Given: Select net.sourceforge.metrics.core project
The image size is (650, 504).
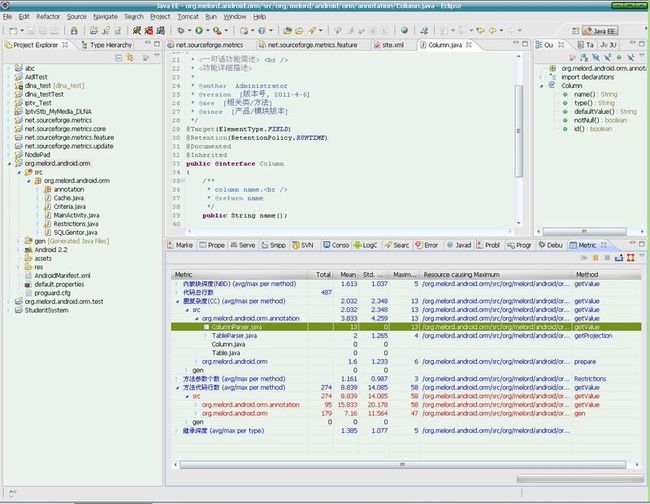Looking at the screenshot, I should pos(65,129).
